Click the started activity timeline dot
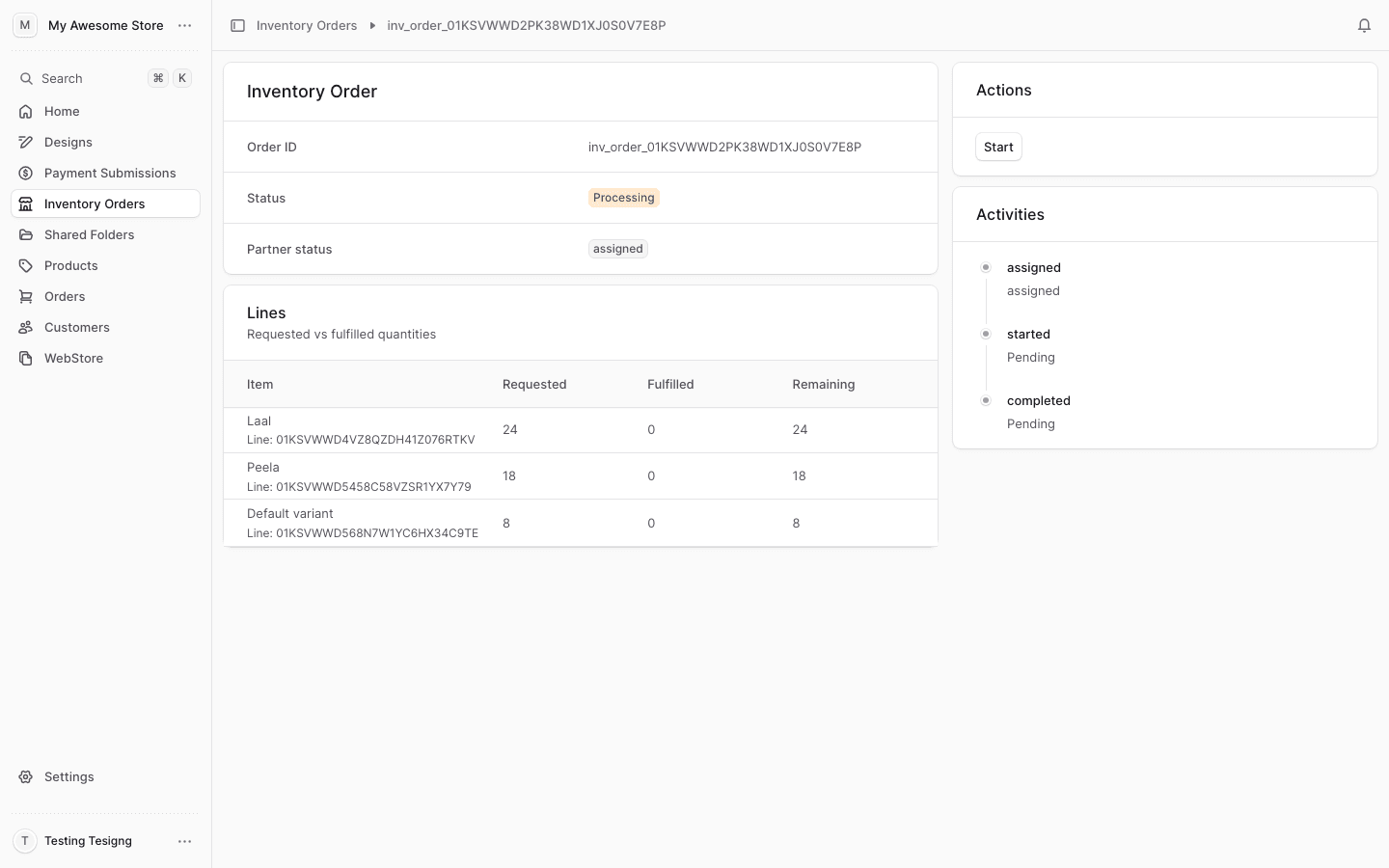The height and width of the screenshot is (868, 1389). coord(986,335)
